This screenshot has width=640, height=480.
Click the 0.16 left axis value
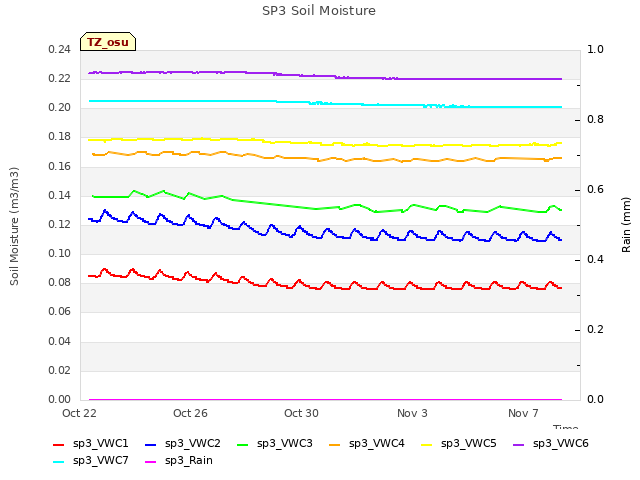click(60, 166)
